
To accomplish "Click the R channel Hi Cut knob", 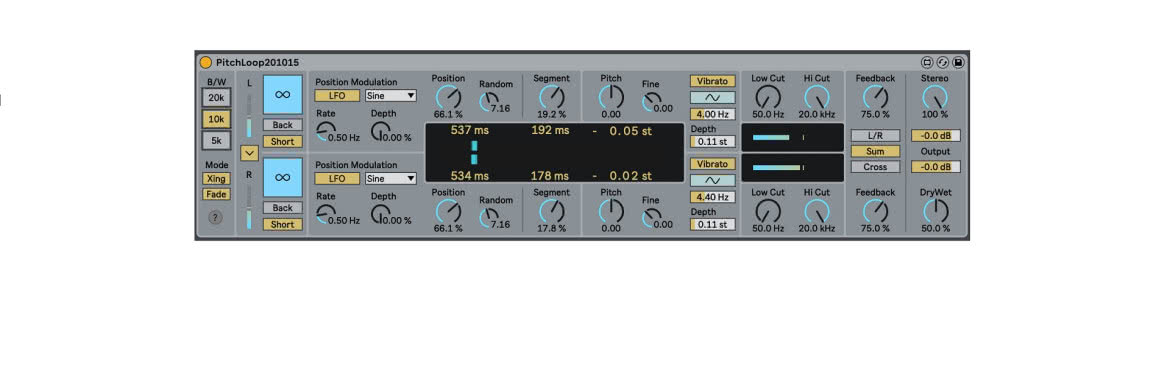I will [x=817, y=211].
